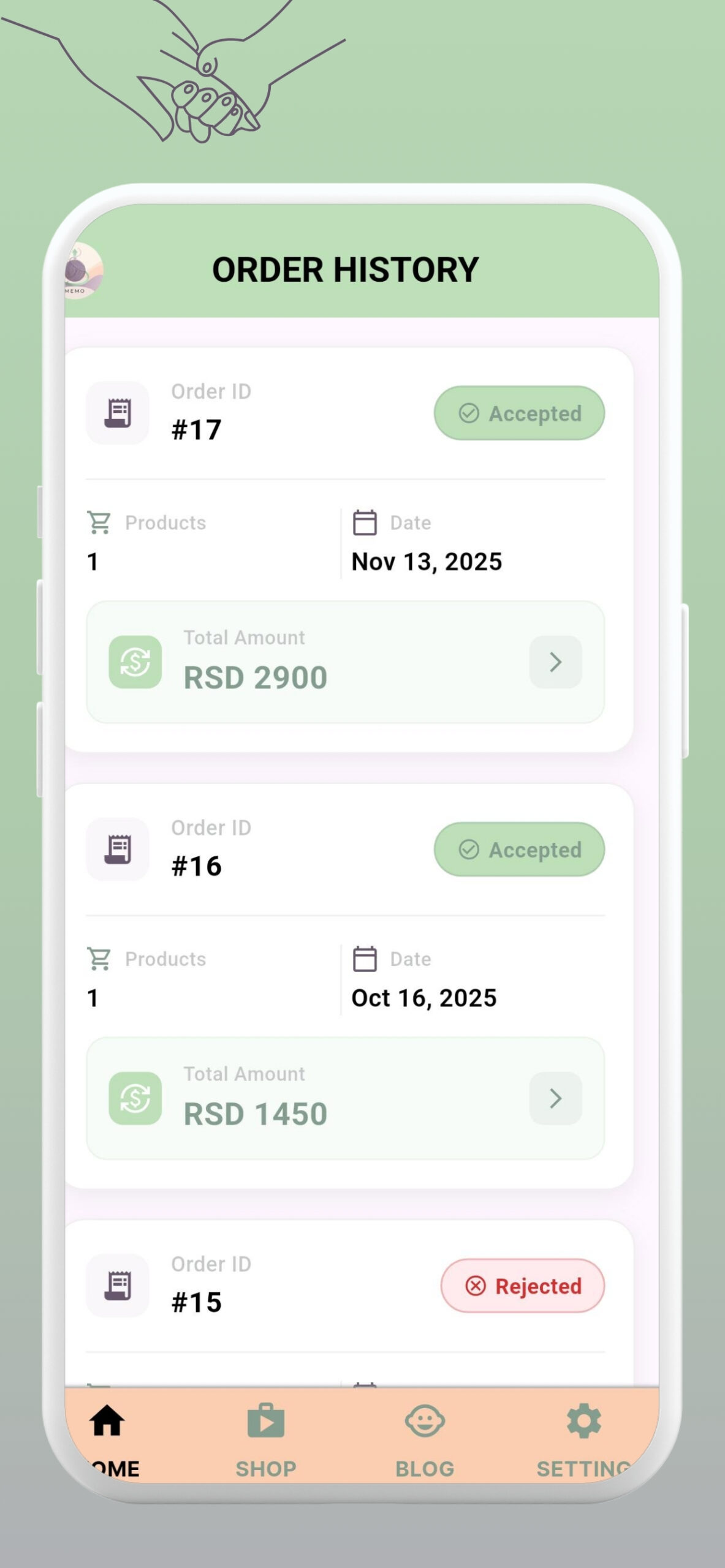725x1568 pixels.
Task: Expand order #16 details chevron
Action: click(x=555, y=1098)
